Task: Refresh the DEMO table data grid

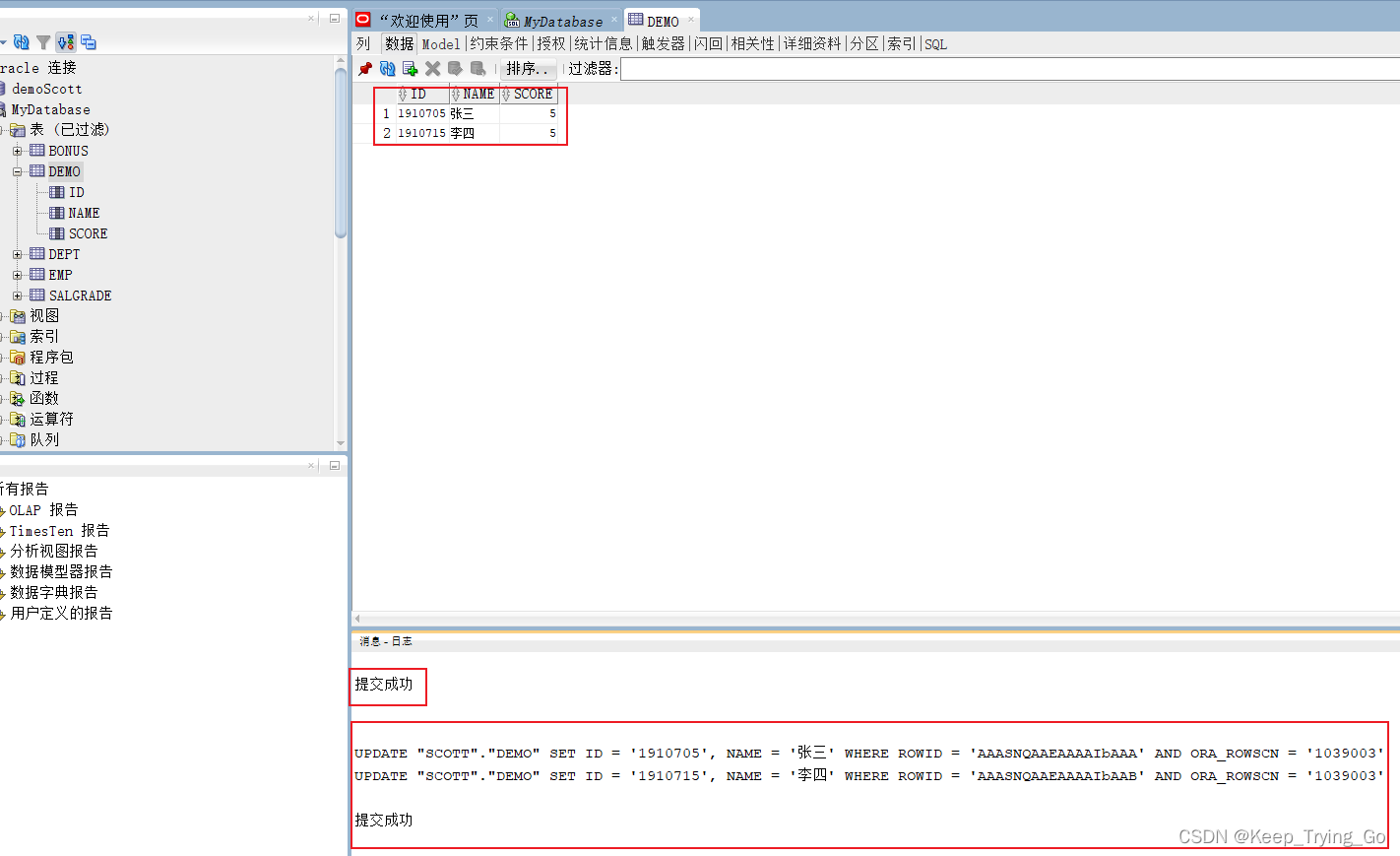Action: pos(388,68)
